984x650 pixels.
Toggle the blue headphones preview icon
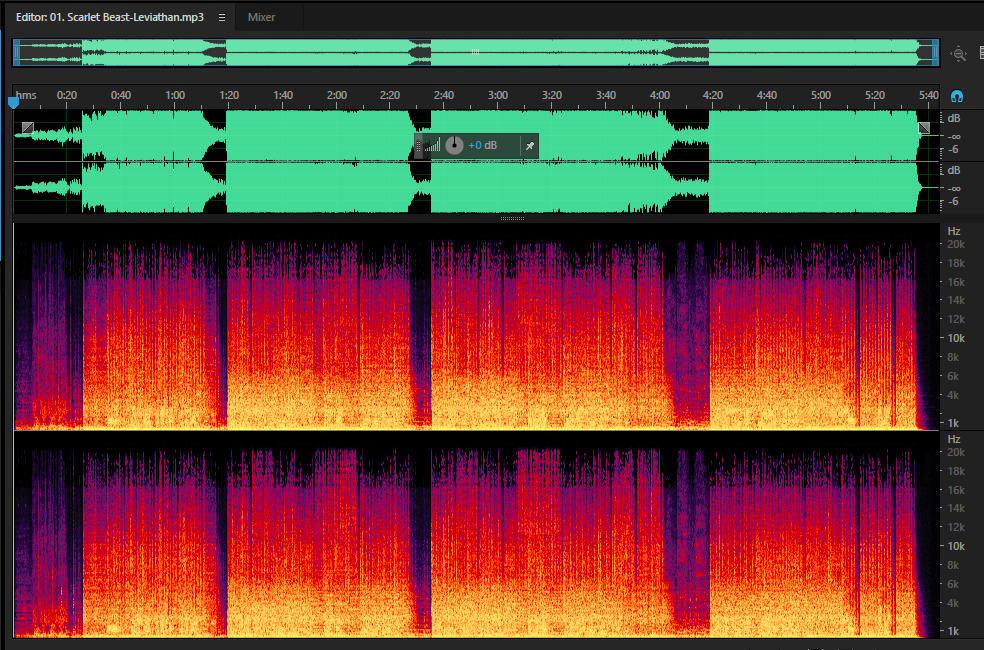(x=956, y=96)
